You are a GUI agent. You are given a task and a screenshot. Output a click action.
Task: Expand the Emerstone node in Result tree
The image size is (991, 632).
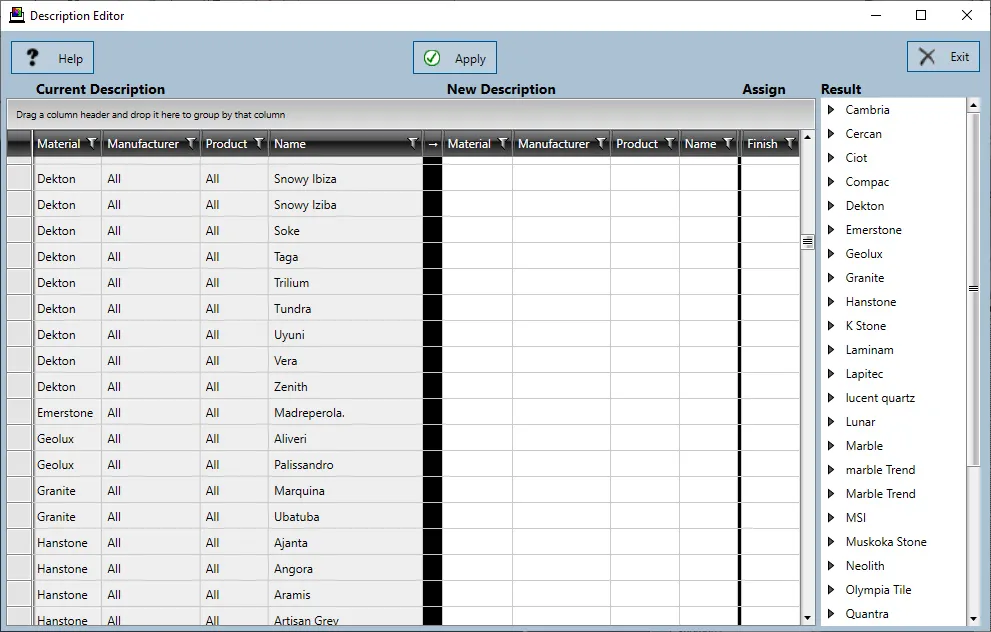831,230
